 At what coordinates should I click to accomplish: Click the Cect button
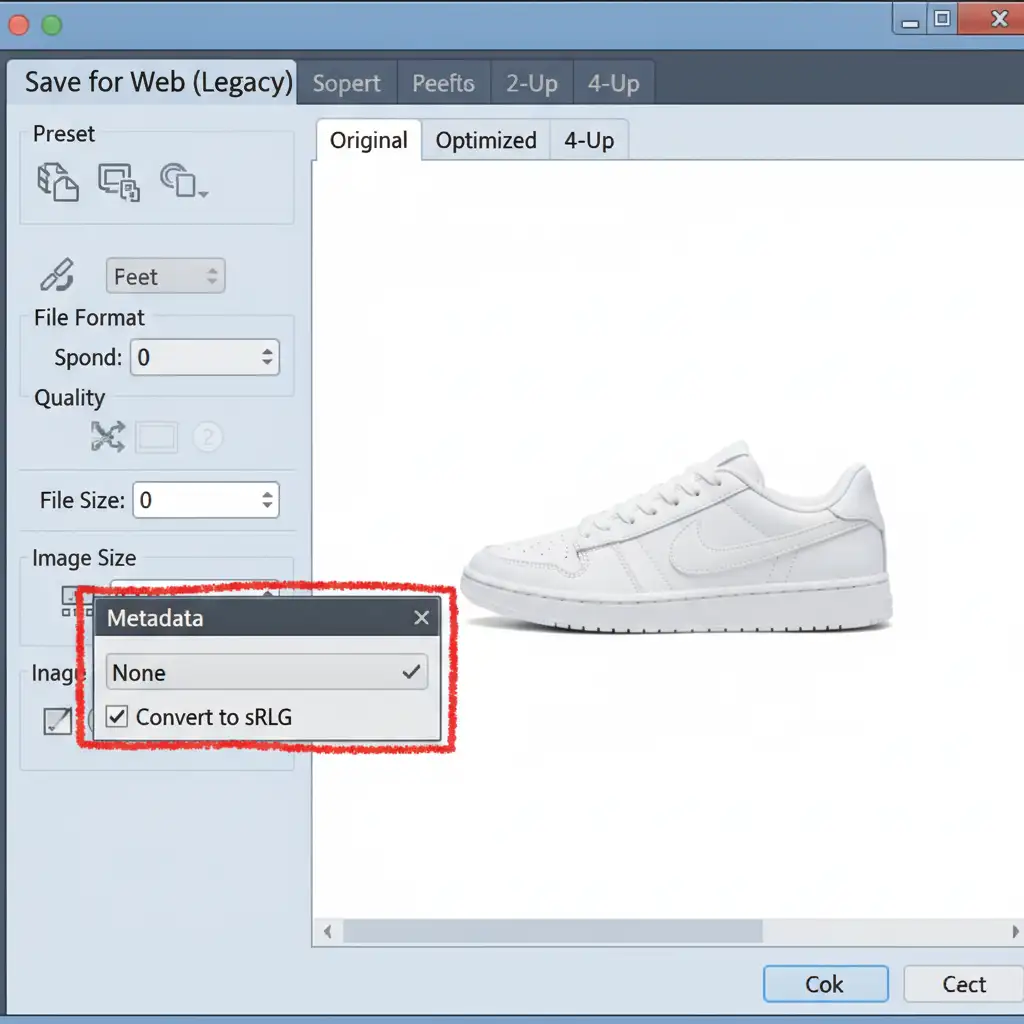pos(963,984)
